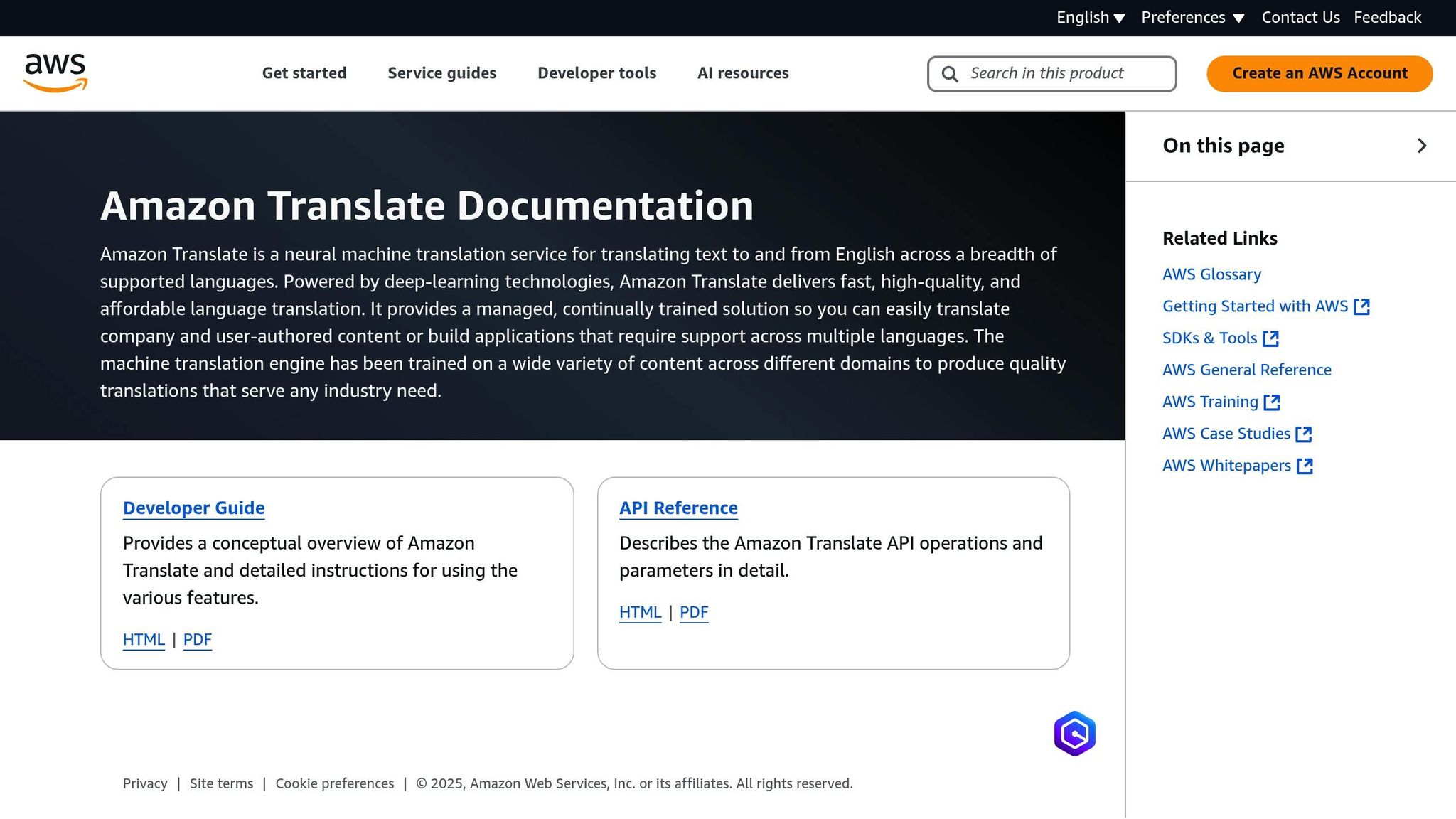Open the AWS Glossary link
This screenshot has height=819, width=1456.
(1211, 274)
